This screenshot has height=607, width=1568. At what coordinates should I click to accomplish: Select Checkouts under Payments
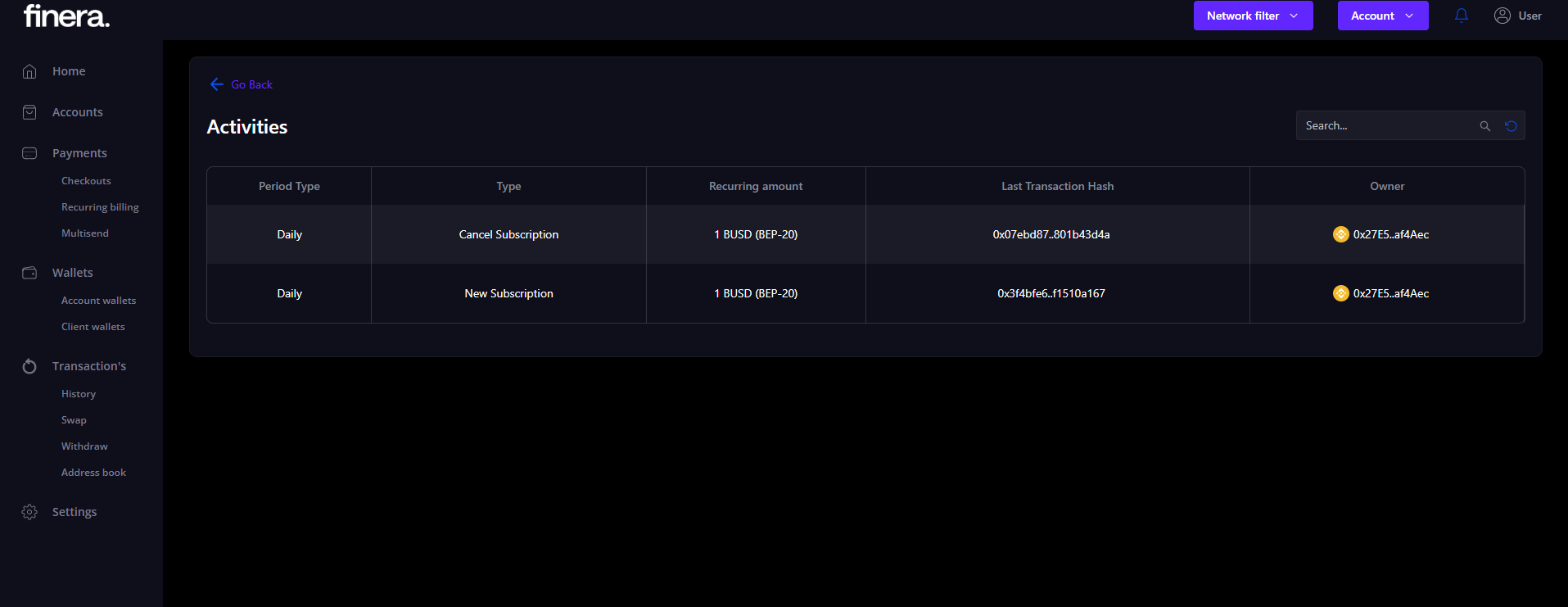(86, 181)
